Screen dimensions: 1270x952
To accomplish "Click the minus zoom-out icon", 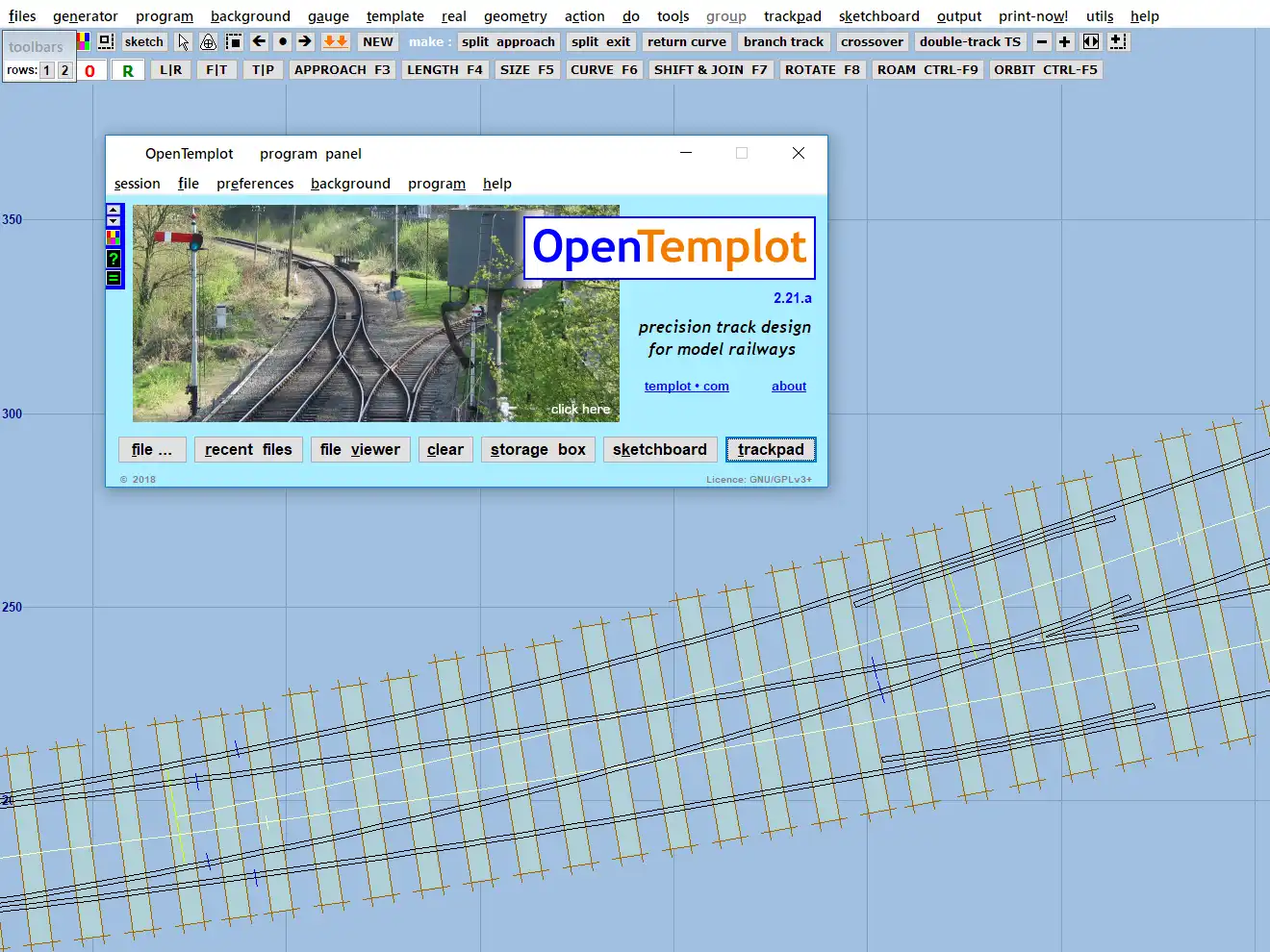I will point(1042,41).
